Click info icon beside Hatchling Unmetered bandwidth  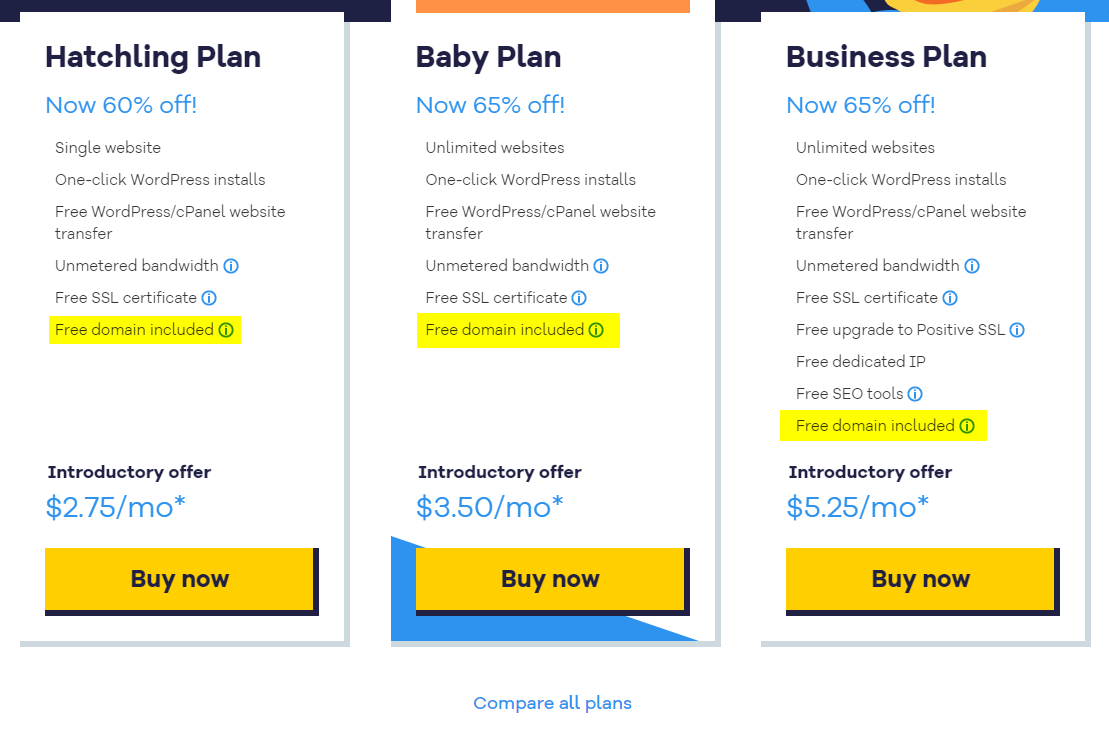click(x=231, y=266)
